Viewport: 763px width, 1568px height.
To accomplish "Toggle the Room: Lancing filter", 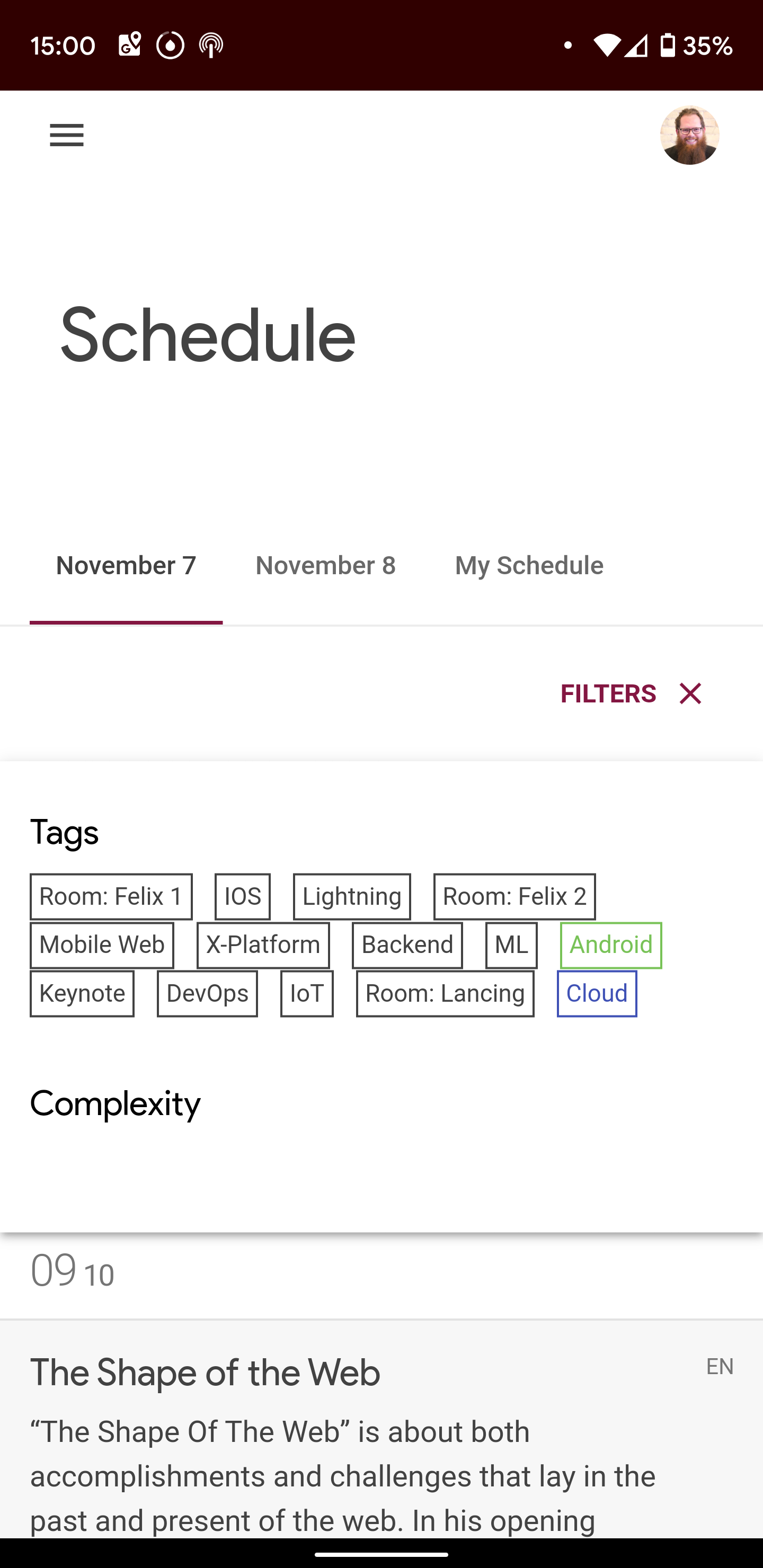I will coord(445,993).
